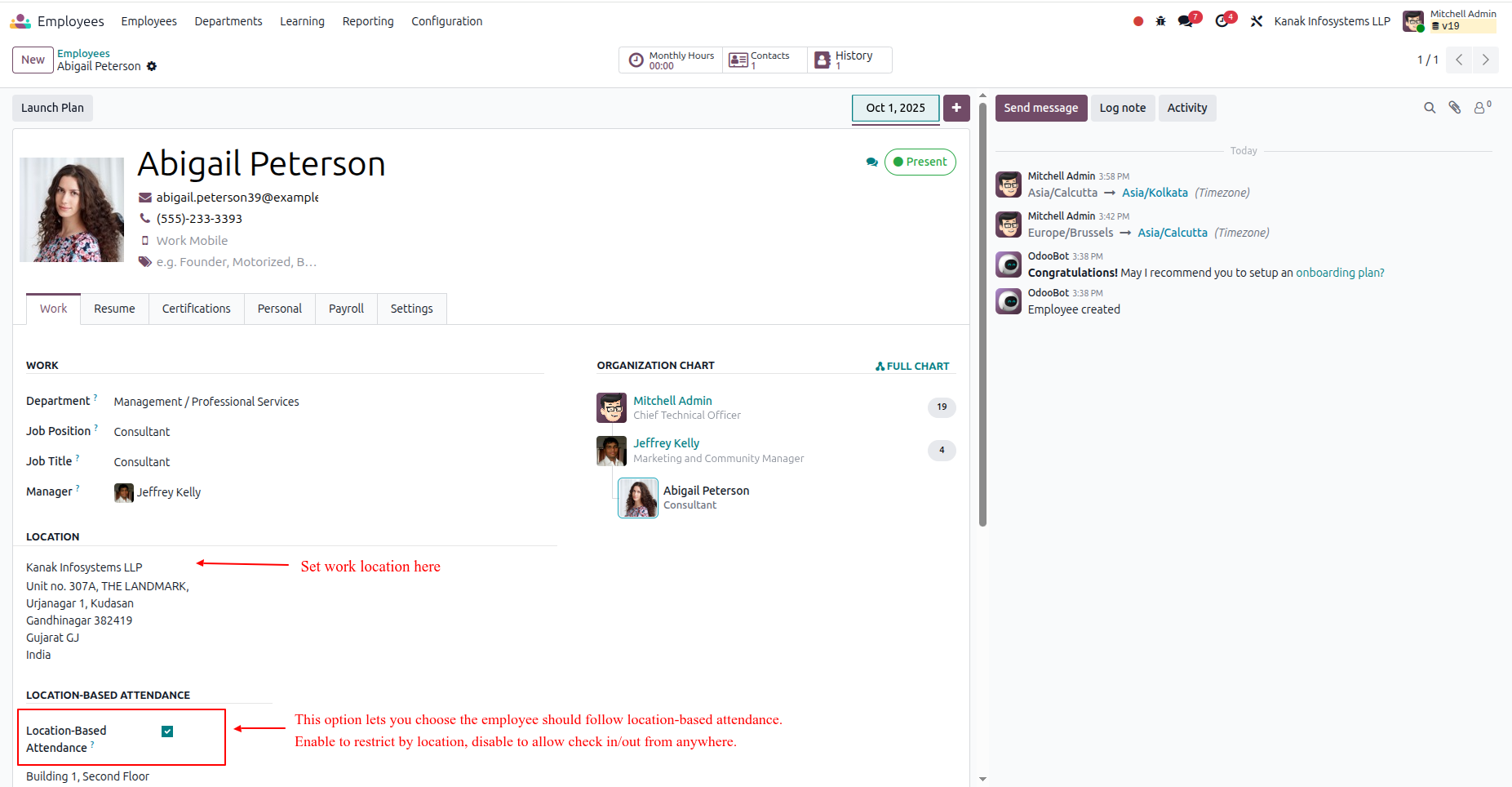Open the onboarding plan link

tap(1340, 273)
